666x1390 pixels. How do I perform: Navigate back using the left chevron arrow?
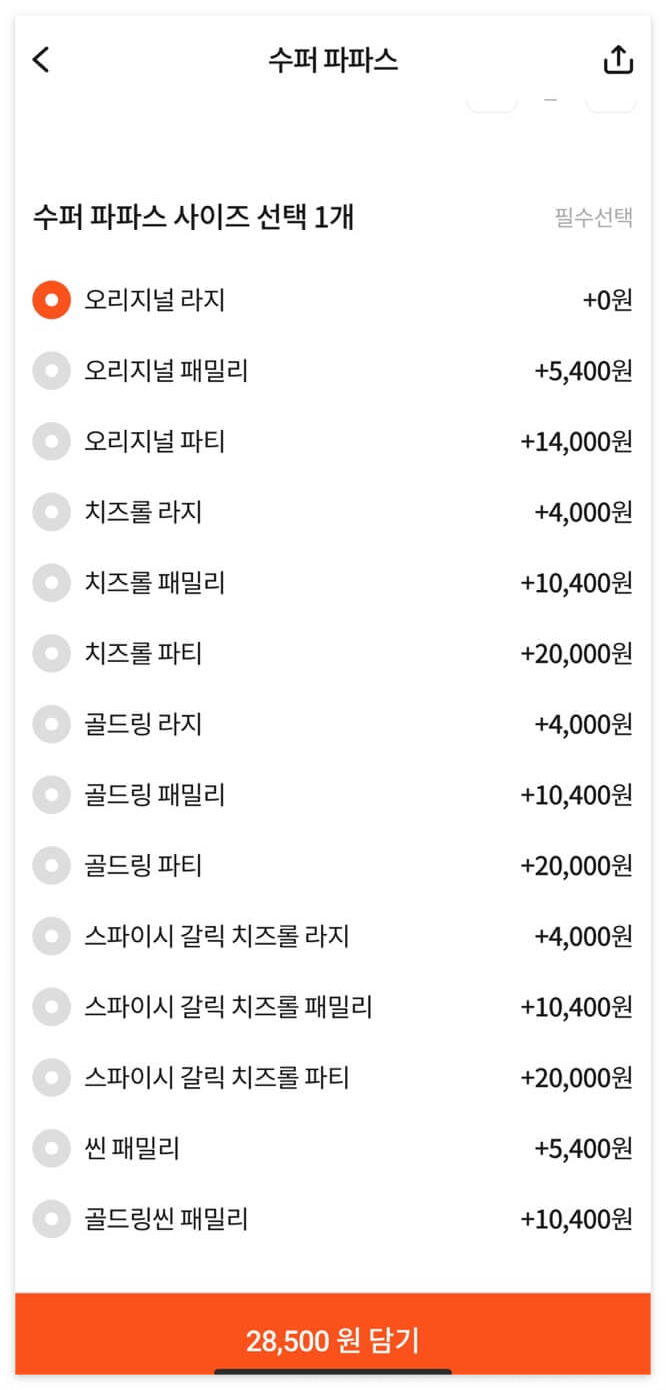tap(40, 59)
